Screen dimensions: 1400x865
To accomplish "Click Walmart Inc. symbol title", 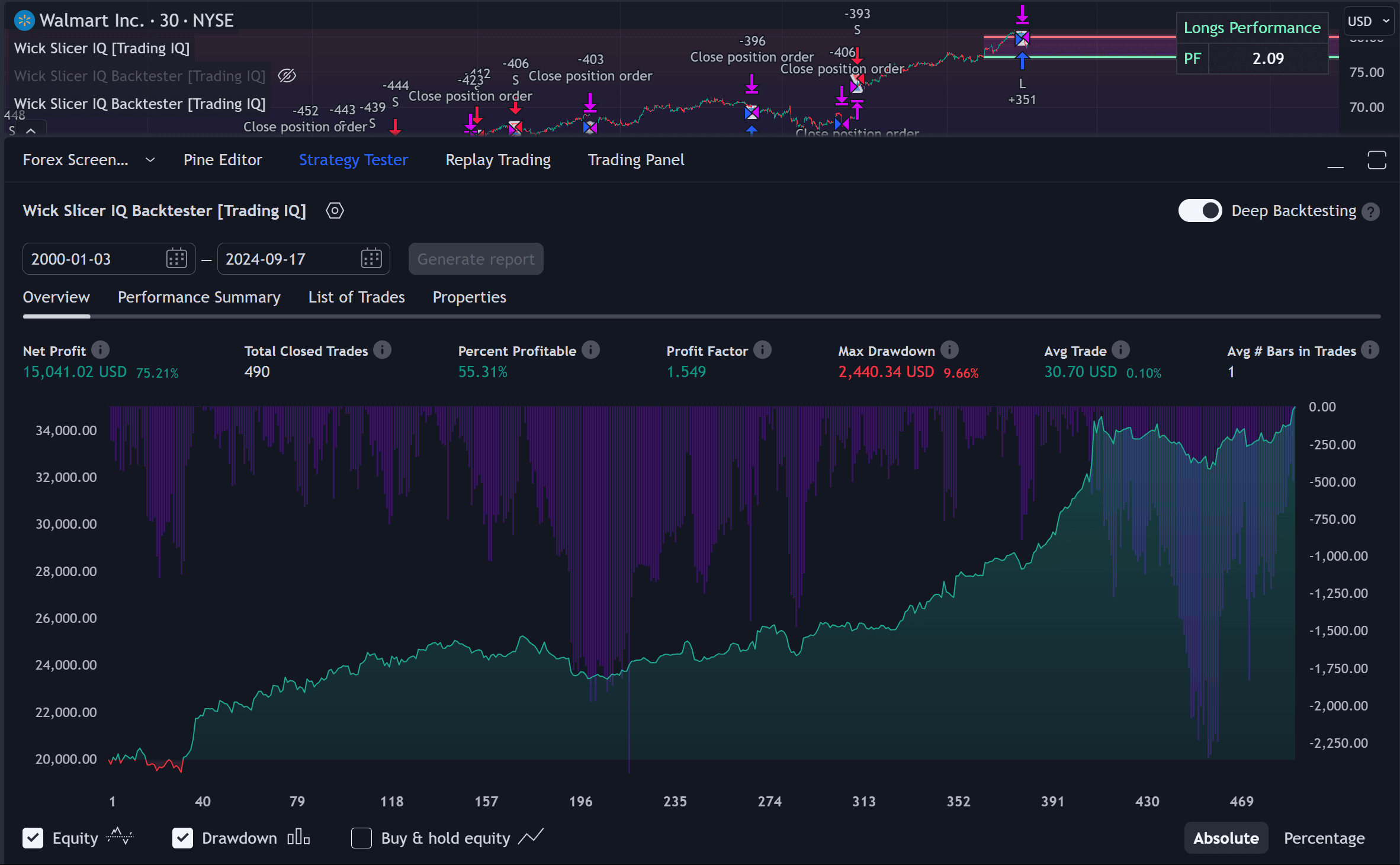I will [x=137, y=21].
